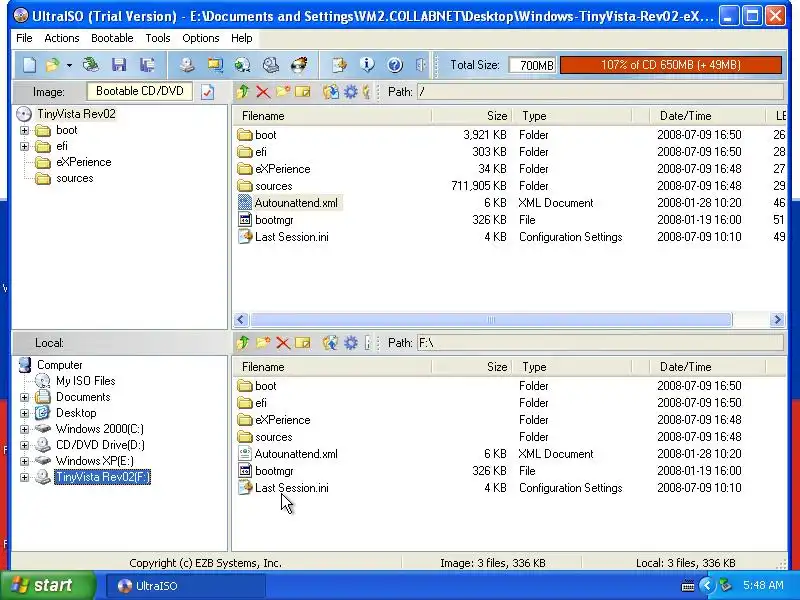Screen dimensions: 800x600
Task: Click the Bootable CD/DVD image type button
Action: [x=139, y=91]
